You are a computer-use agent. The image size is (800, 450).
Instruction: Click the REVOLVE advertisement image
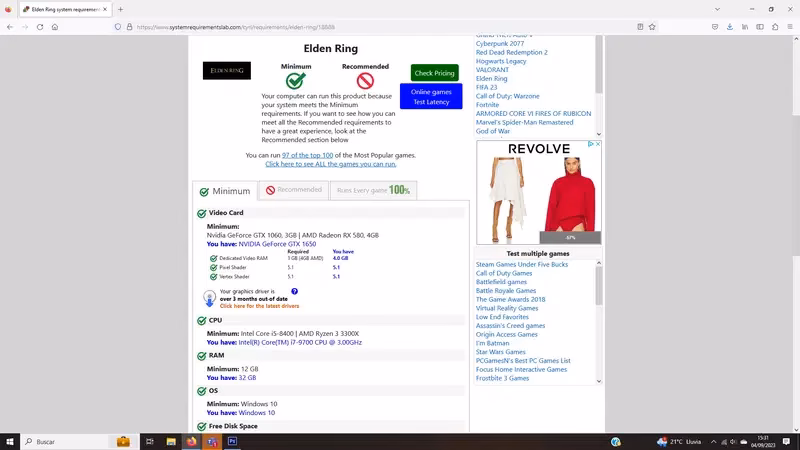tap(539, 193)
